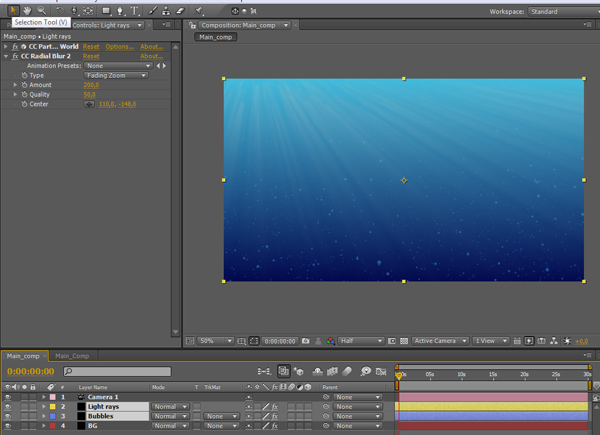The width and height of the screenshot is (600, 435).
Task: Switch to Main_Comp second timeline tab
Action: click(72, 356)
